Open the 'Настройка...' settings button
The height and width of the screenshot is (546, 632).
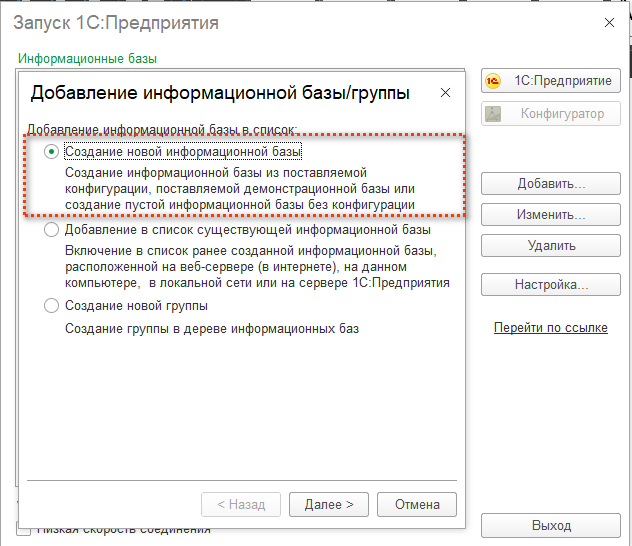click(x=551, y=285)
